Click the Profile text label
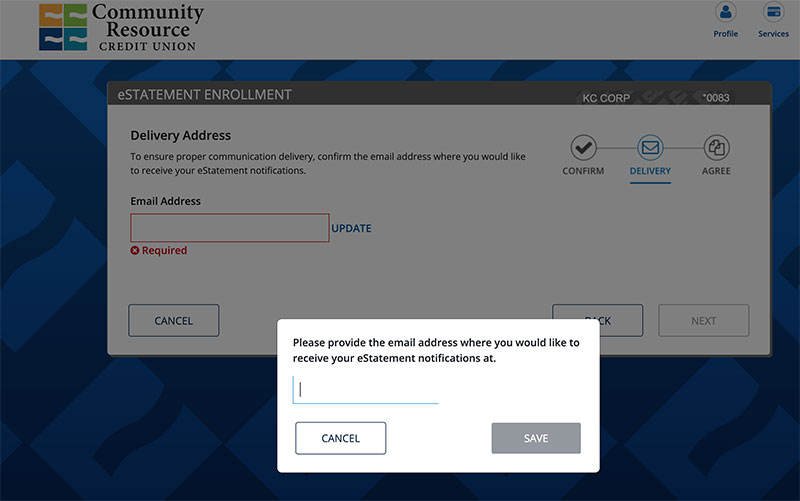Viewport: 800px width, 501px height. click(x=726, y=34)
